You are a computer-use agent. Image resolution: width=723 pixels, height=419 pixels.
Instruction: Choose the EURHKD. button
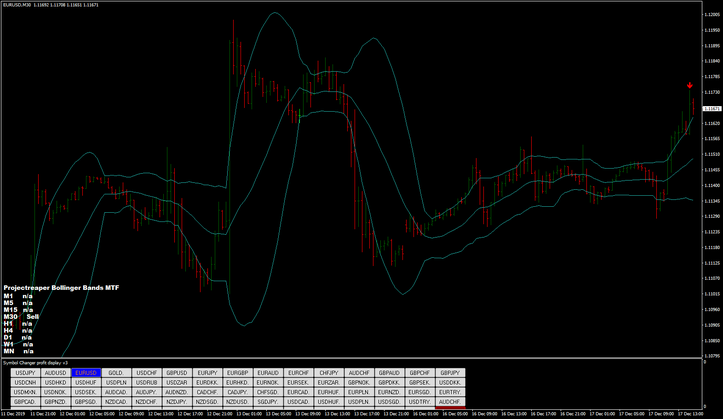coord(238,383)
